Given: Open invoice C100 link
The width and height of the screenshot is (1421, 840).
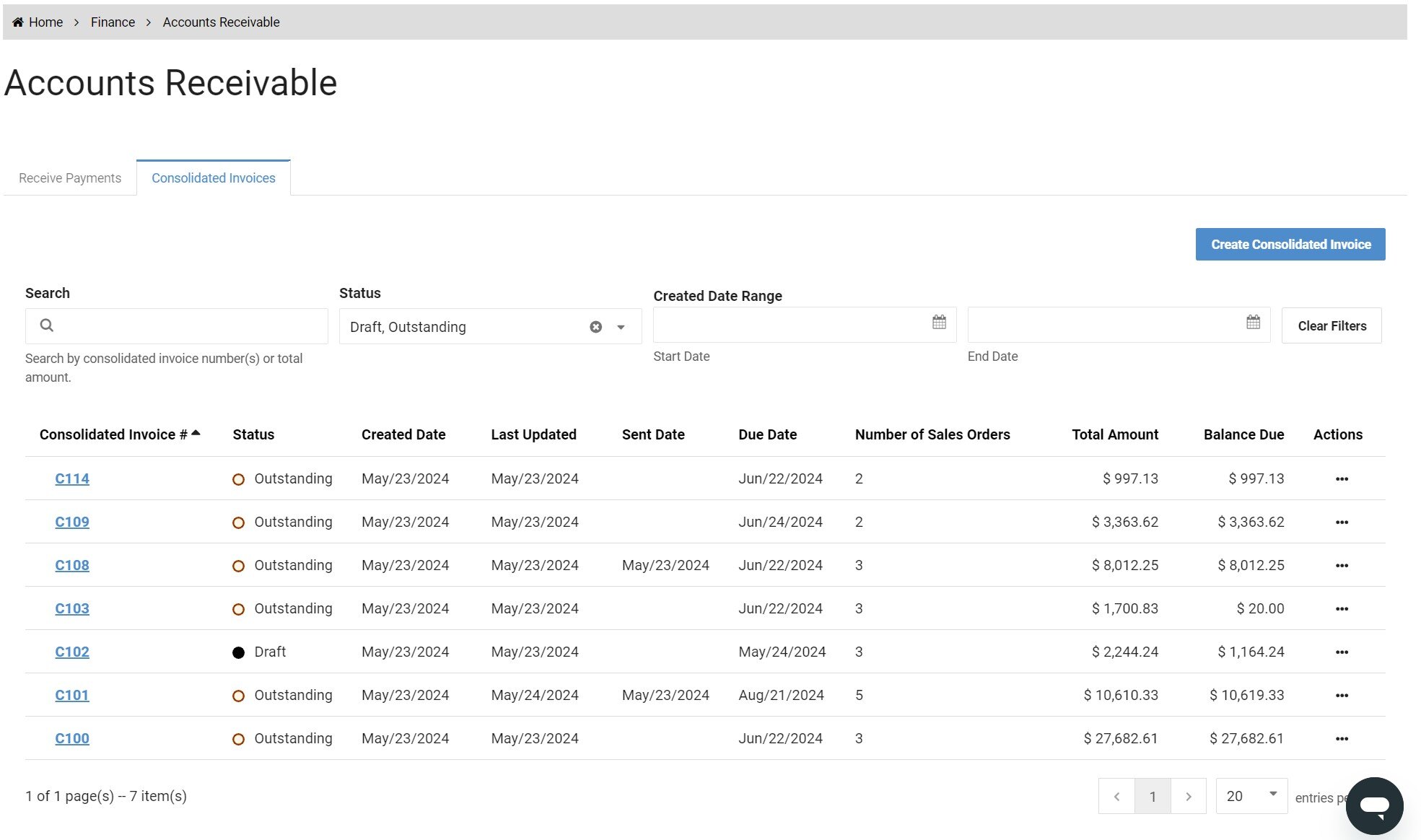Looking at the screenshot, I should [x=72, y=738].
